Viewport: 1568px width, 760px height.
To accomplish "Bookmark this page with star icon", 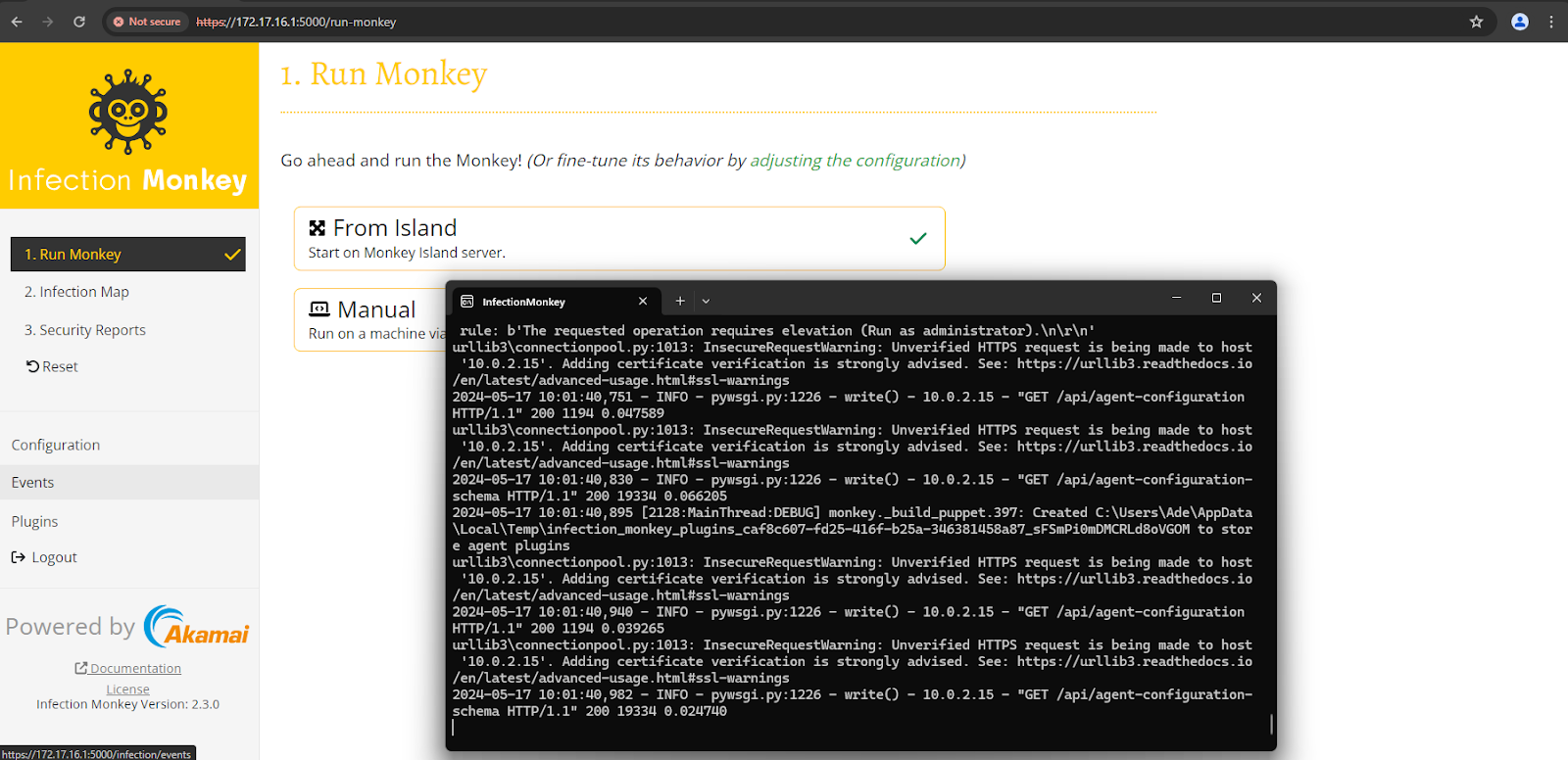I will [x=1476, y=22].
